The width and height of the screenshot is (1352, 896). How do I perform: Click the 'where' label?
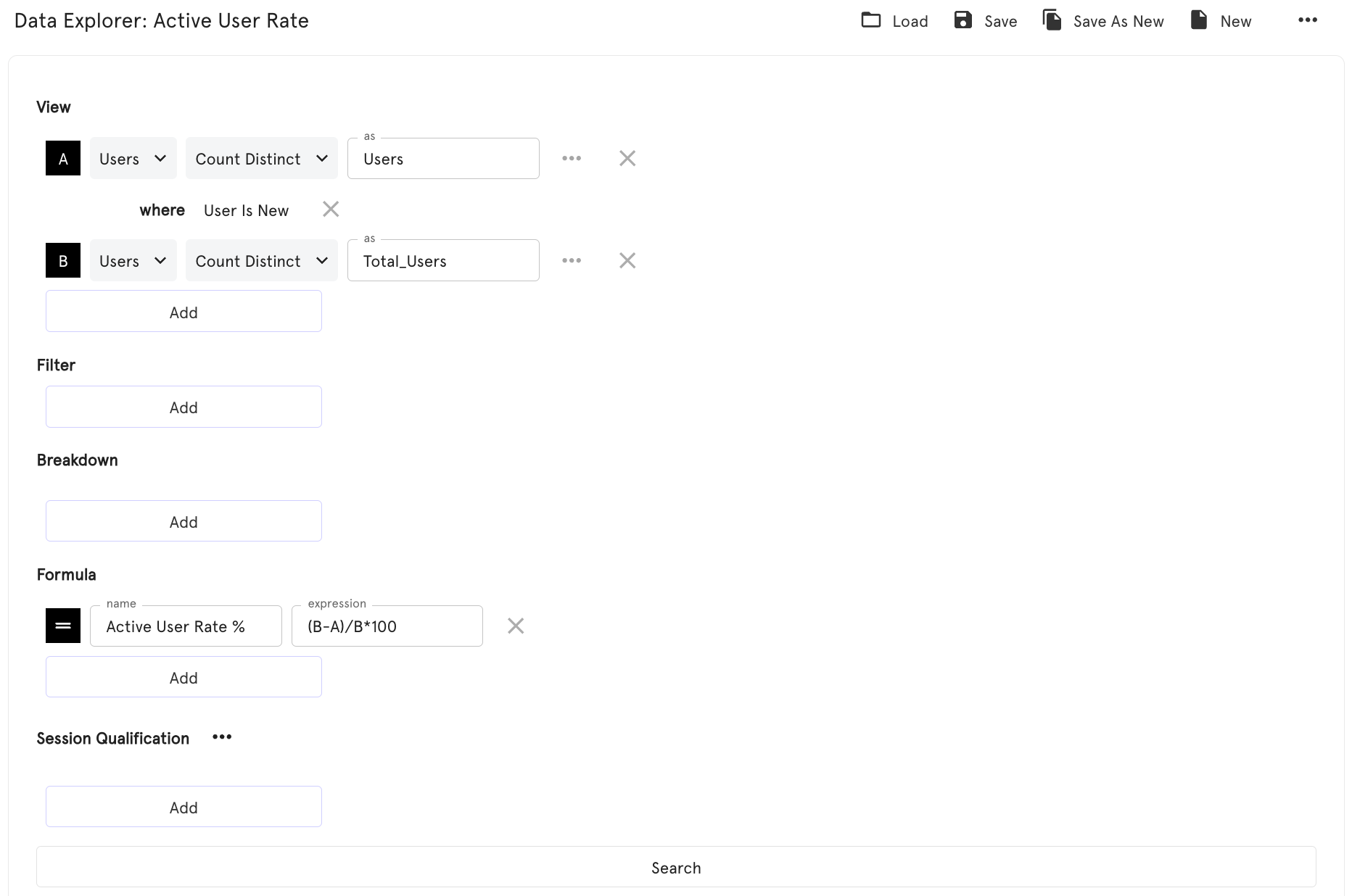[162, 210]
